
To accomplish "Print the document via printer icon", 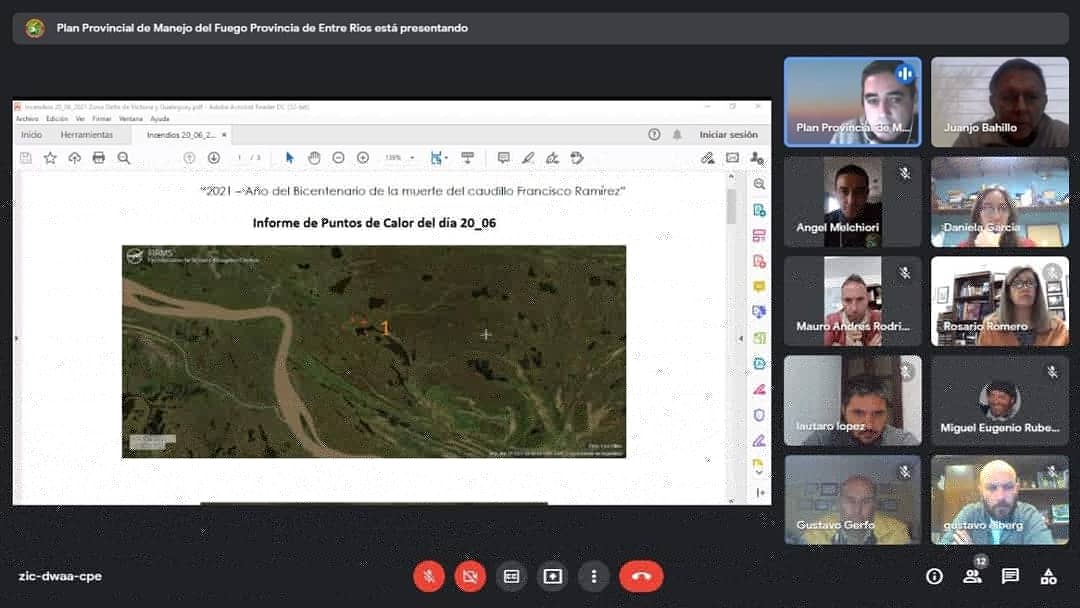I will pyautogui.click(x=98, y=158).
